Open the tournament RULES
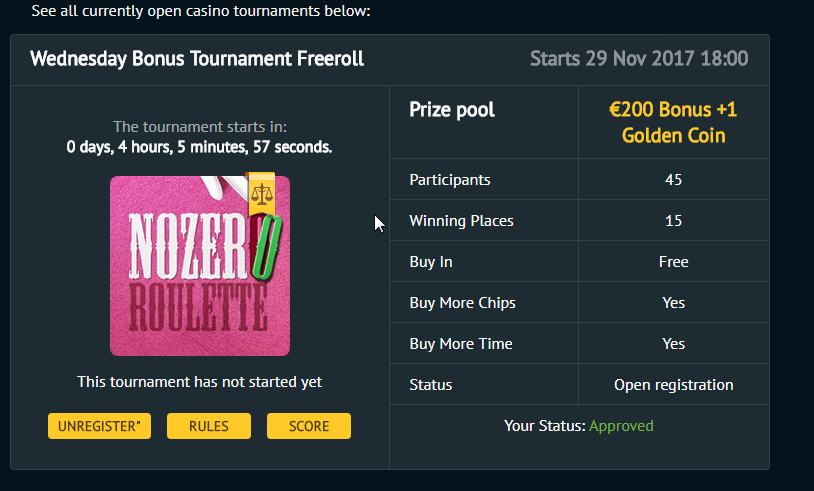This screenshot has width=814, height=491. pos(209,426)
